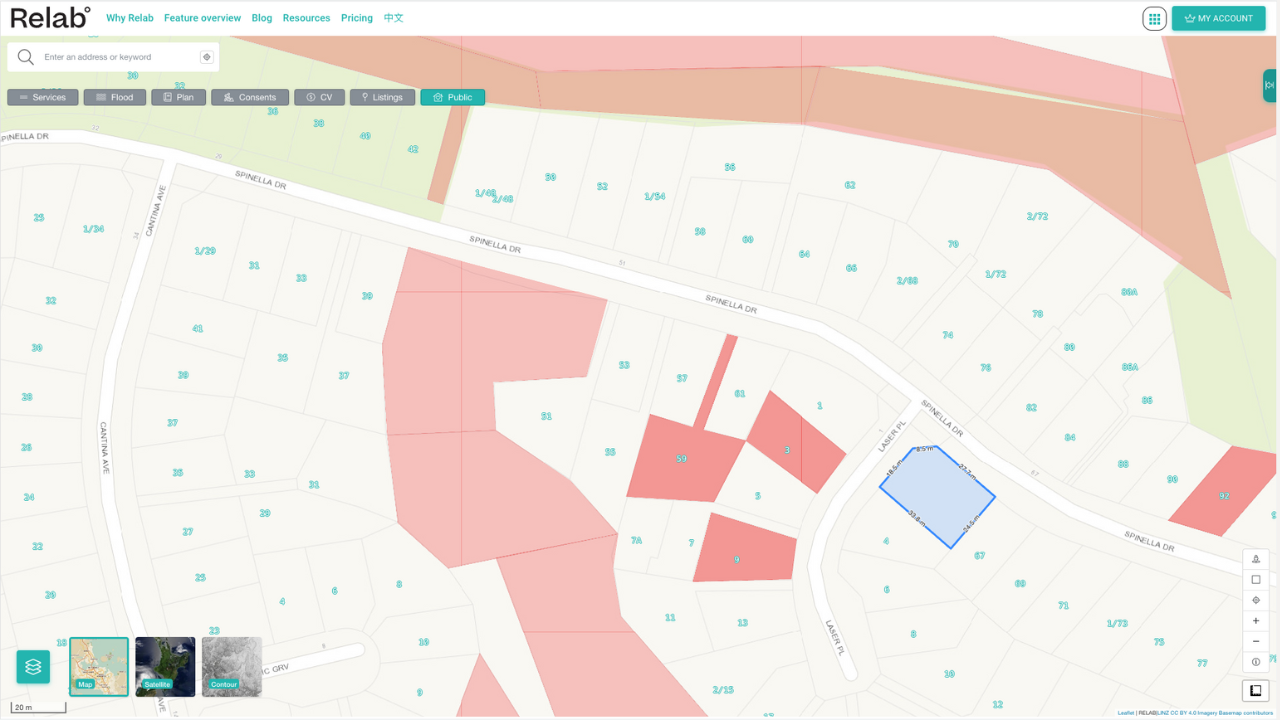Open the Consents layer options

pos(250,97)
